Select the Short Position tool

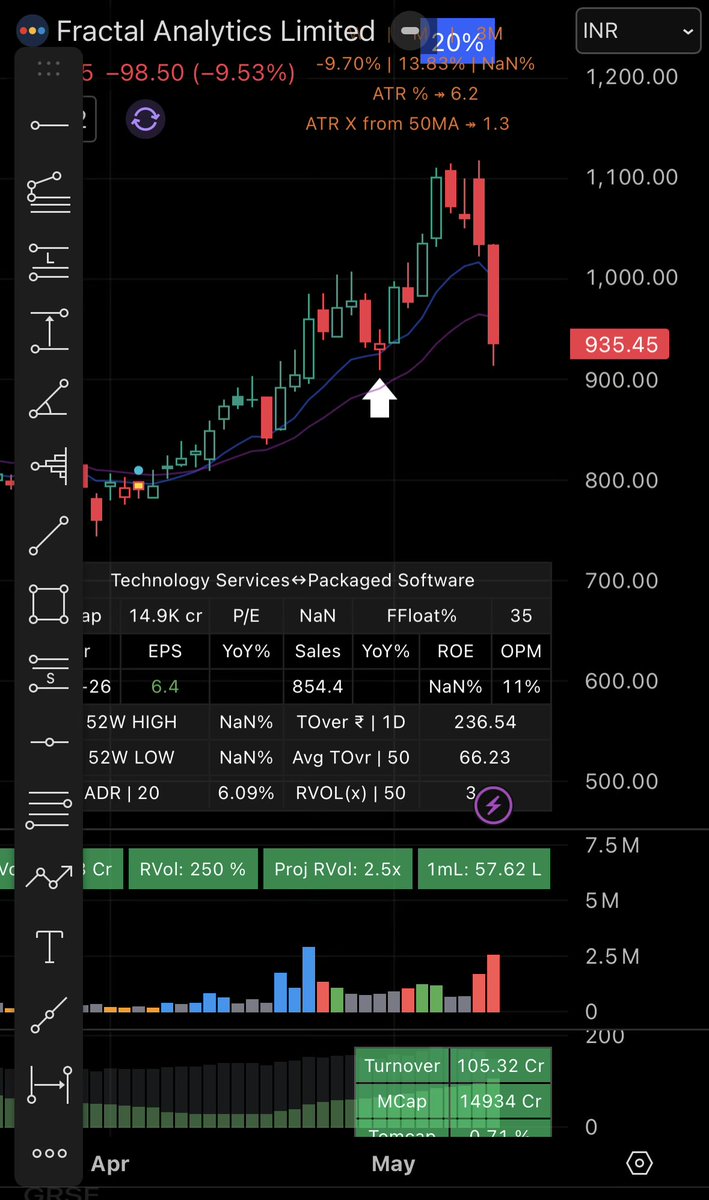pos(49,673)
